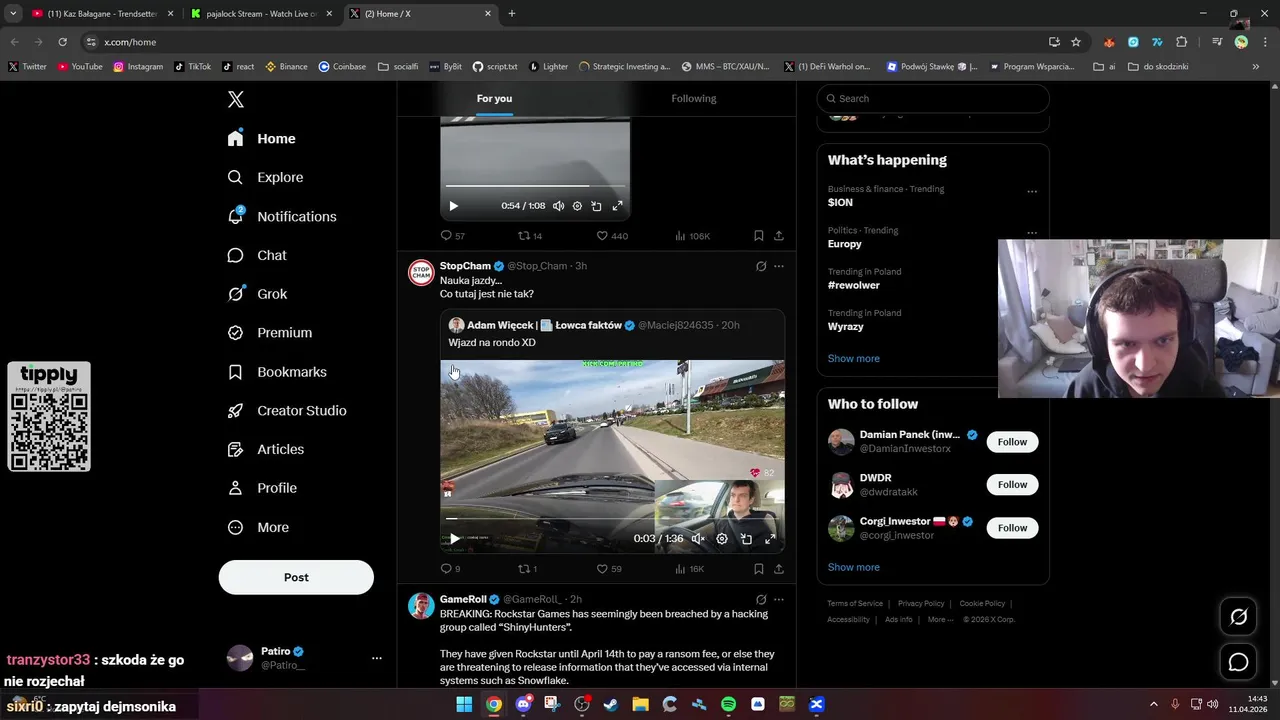Enter fullscreen on roundabout video
This screenshot has width=1280, height=720.
pos(770,539)
